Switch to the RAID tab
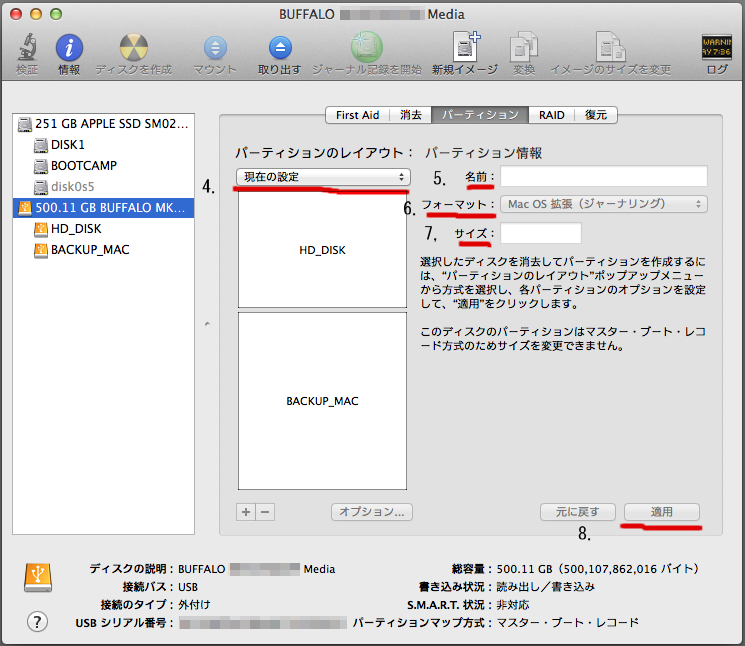 point(552,115)
